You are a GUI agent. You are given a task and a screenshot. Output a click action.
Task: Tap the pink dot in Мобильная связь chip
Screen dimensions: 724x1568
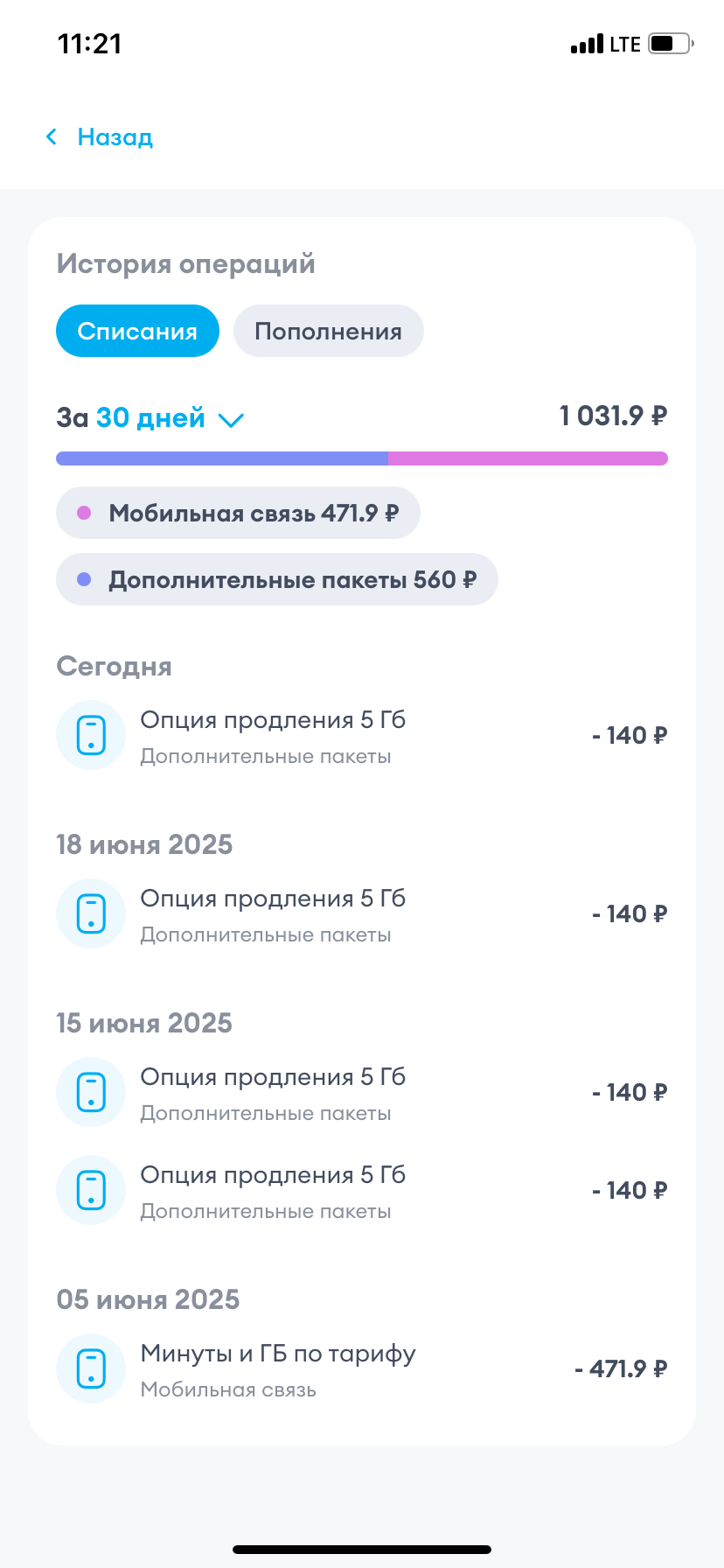pyautogui.click(x=85, y=513)
